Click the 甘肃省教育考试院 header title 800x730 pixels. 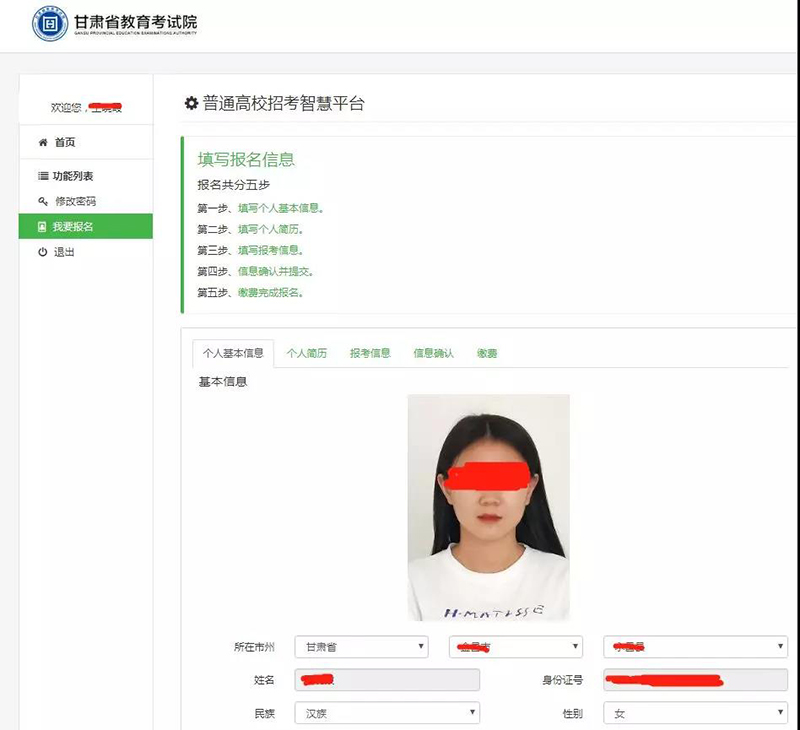click(x=136, y=22)
